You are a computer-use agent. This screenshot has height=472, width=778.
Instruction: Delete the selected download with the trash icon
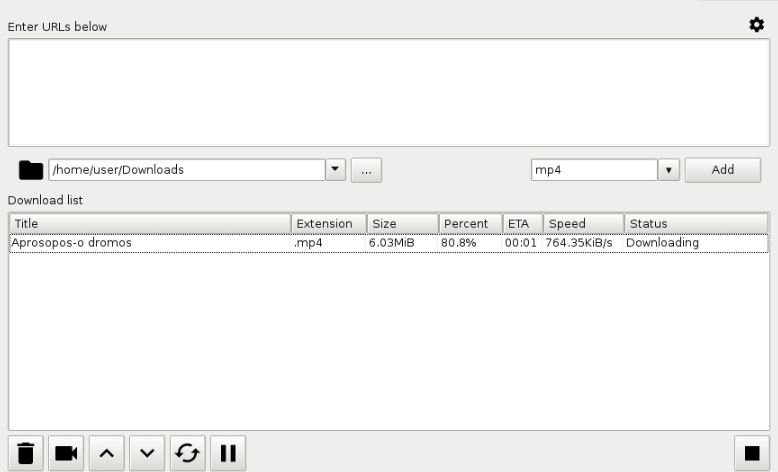[26, 453]
